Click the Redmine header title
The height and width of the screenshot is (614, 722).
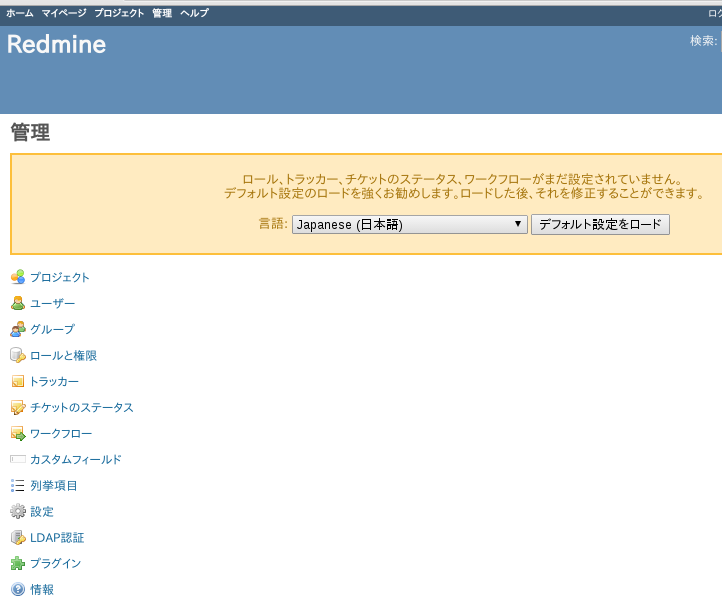[57, 45]
